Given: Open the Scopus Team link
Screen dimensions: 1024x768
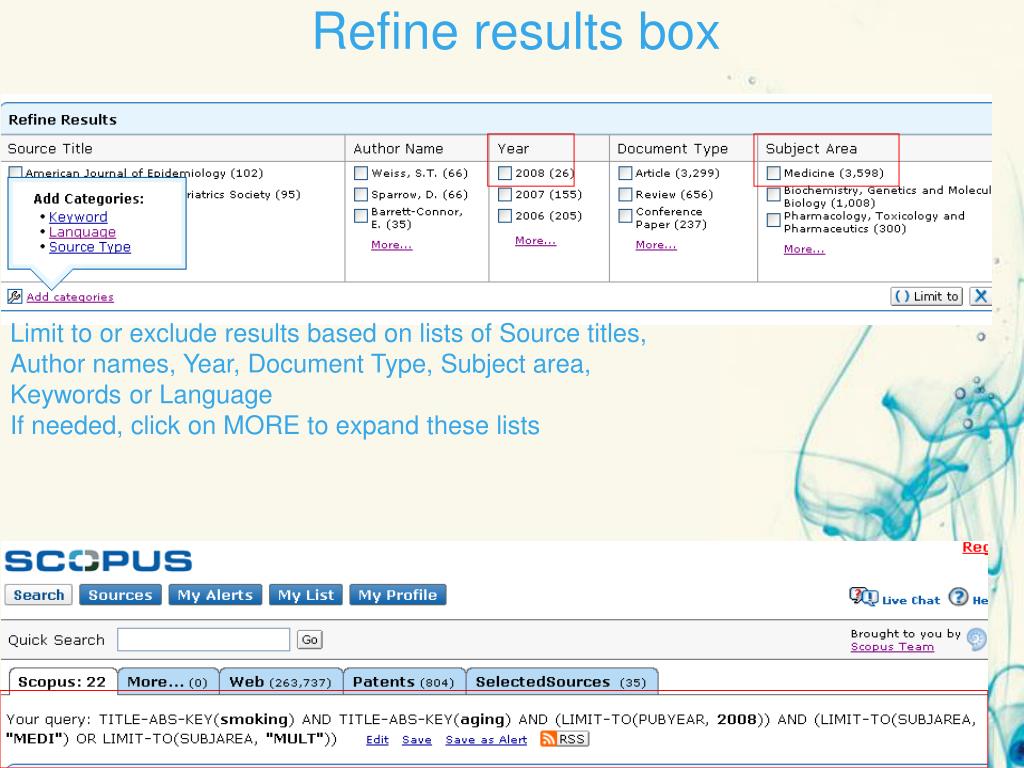Looking at the screenshot, I should click(x=892, y=647).
